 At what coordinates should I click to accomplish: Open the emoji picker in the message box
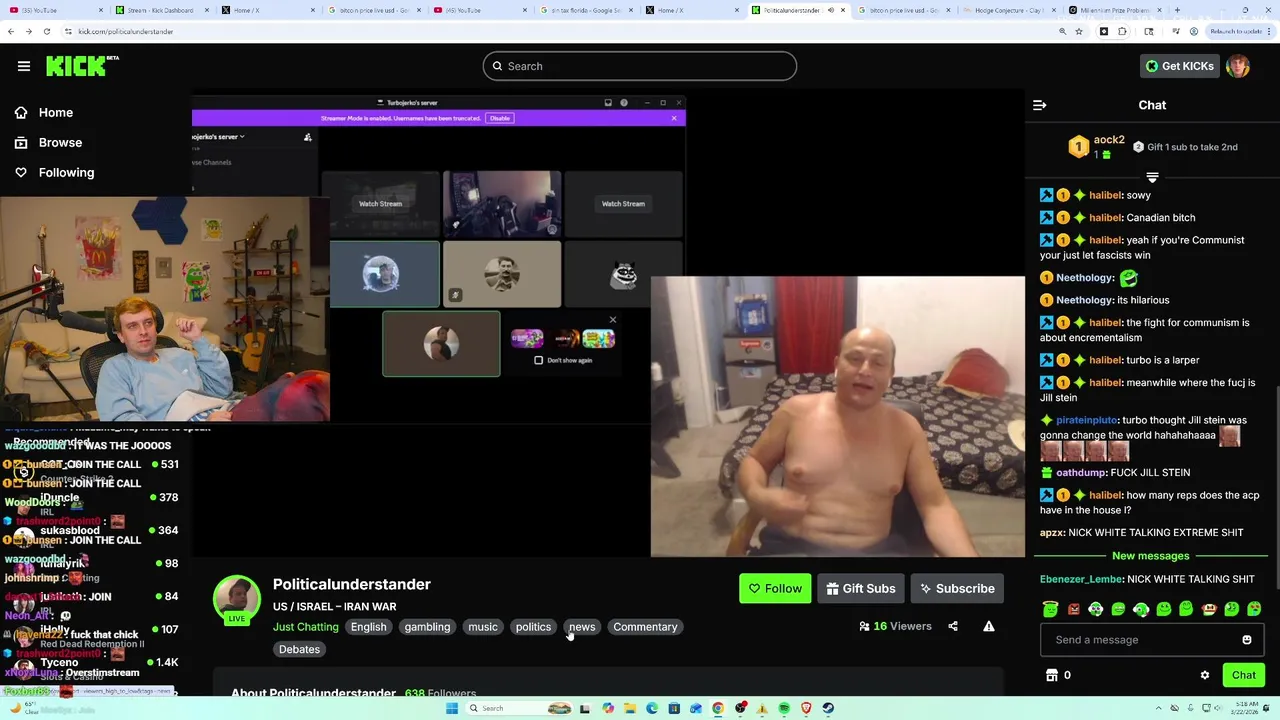pos(1247,640)
